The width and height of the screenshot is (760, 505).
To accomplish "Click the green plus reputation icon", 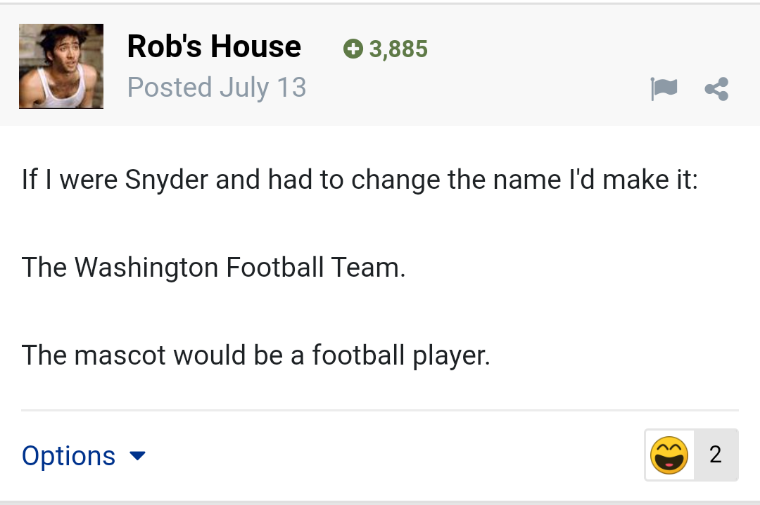I will point(353,49).
